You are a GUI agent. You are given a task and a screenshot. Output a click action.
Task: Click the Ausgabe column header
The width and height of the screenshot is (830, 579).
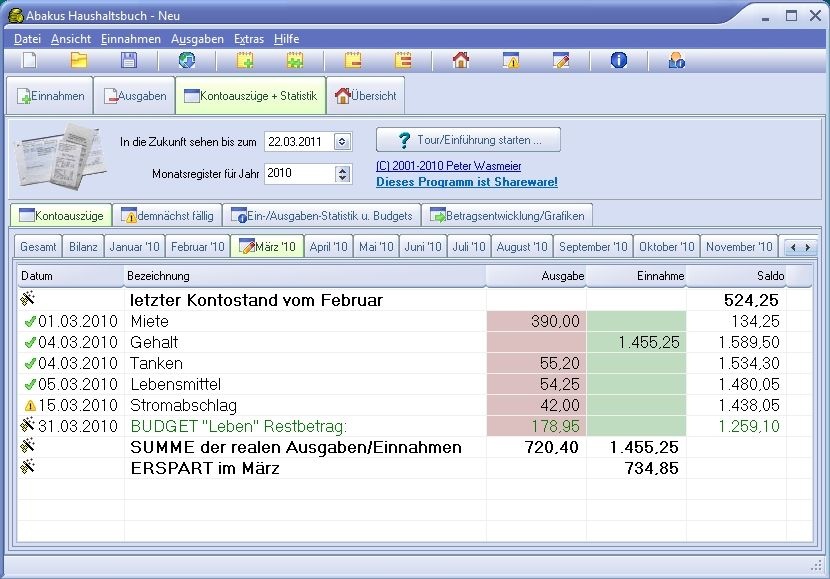tap(535, 276)
